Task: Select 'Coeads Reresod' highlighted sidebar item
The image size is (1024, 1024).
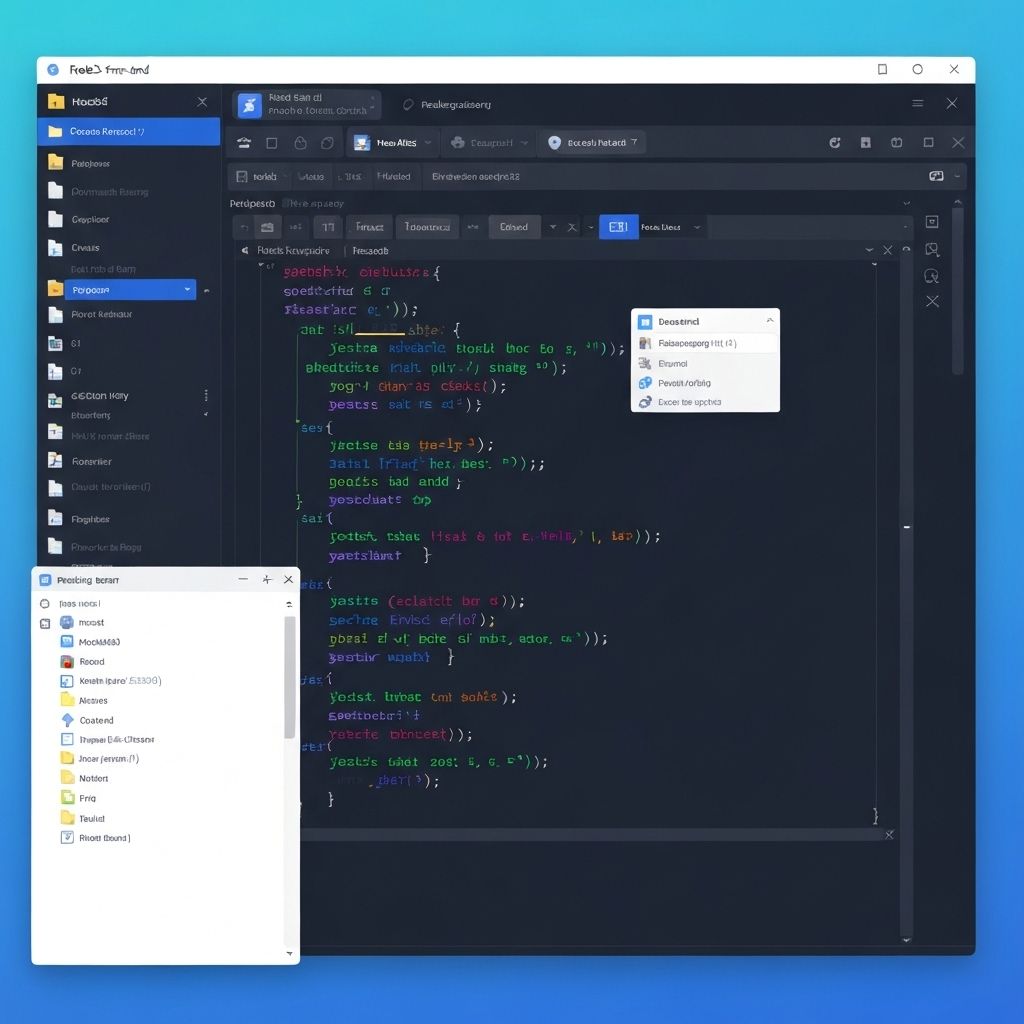Action: pos(128,132)
